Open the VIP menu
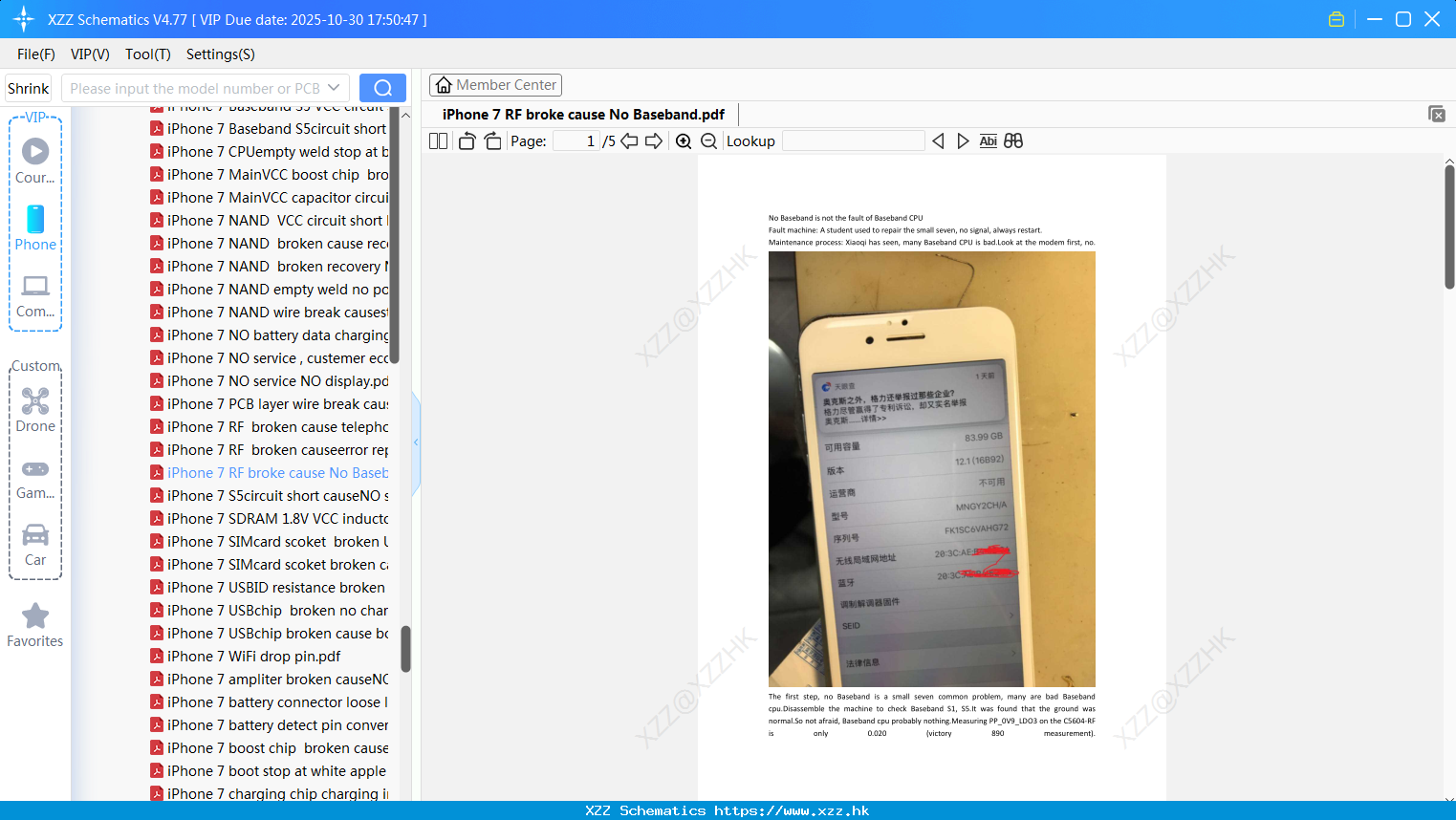This screenshot has width=1456, height=820. point(90,54)
